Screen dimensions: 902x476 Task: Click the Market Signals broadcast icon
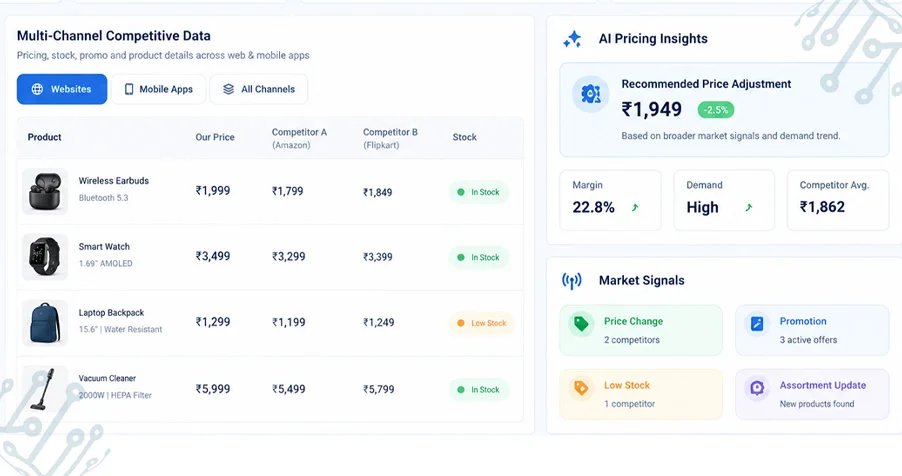coord(572,281)
